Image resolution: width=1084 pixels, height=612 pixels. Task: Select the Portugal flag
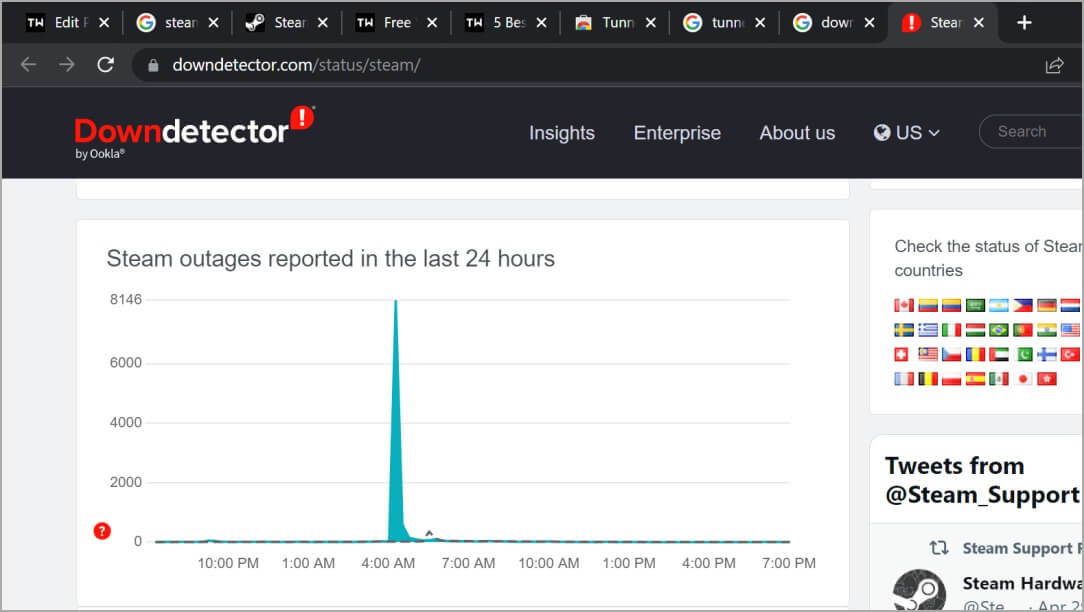(x=1022, y=330)
